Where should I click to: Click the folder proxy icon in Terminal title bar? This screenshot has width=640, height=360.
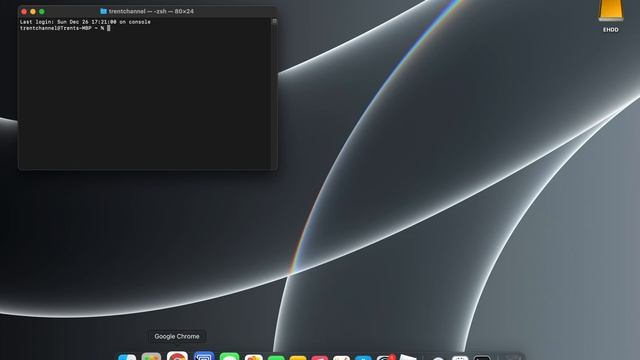click(103, 11)
